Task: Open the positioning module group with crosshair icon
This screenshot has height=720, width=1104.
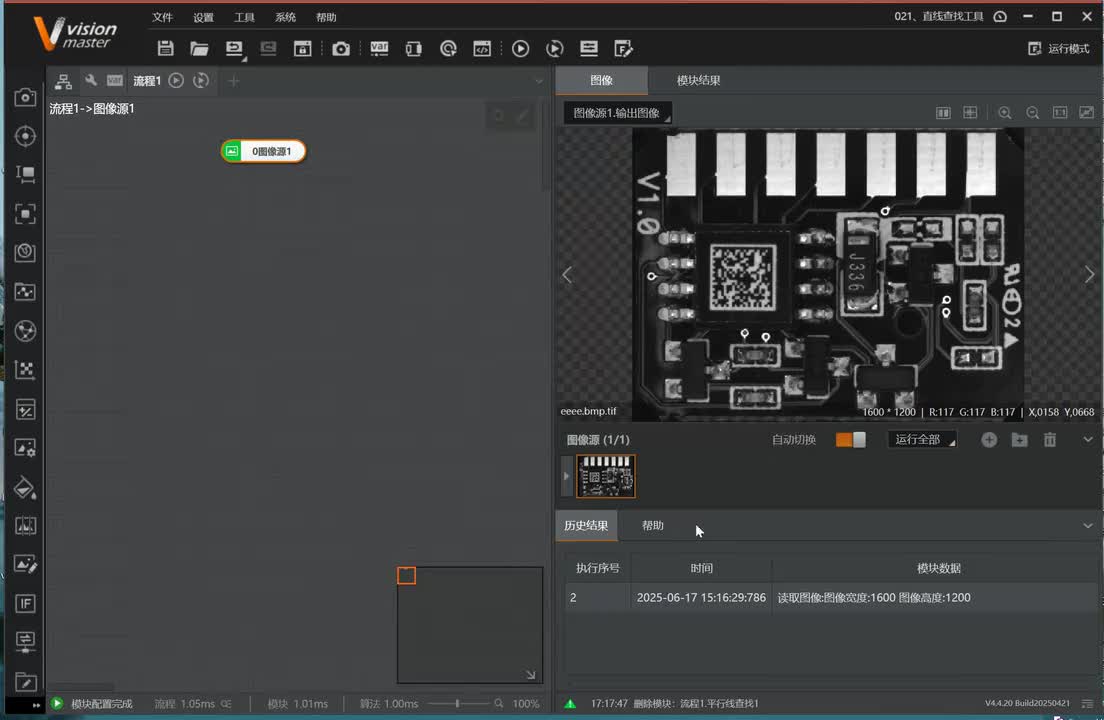Action: [x=25, y=136]
